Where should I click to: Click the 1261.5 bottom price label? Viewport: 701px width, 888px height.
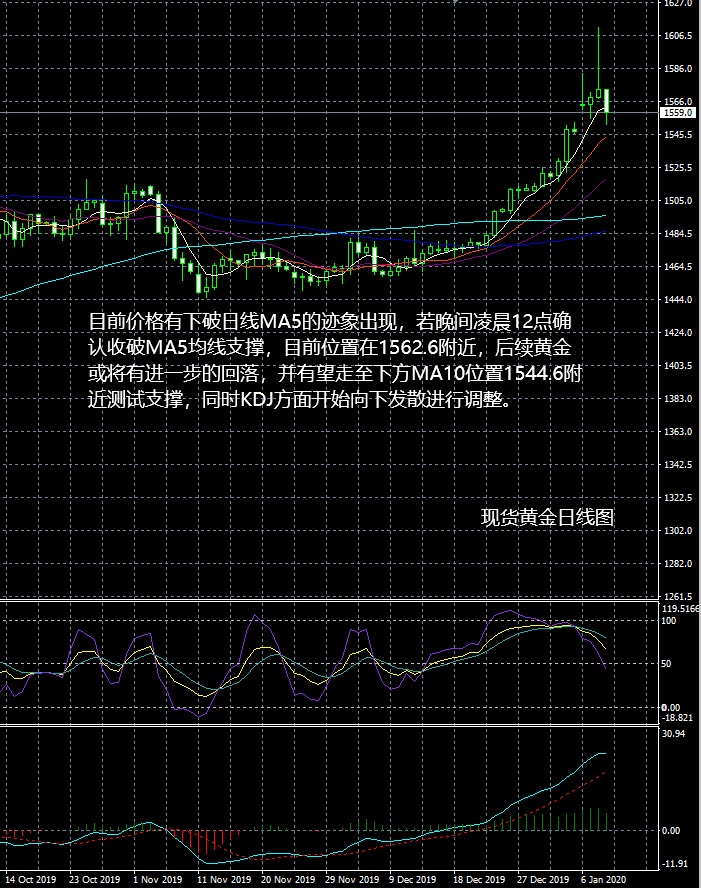(678, 597)
